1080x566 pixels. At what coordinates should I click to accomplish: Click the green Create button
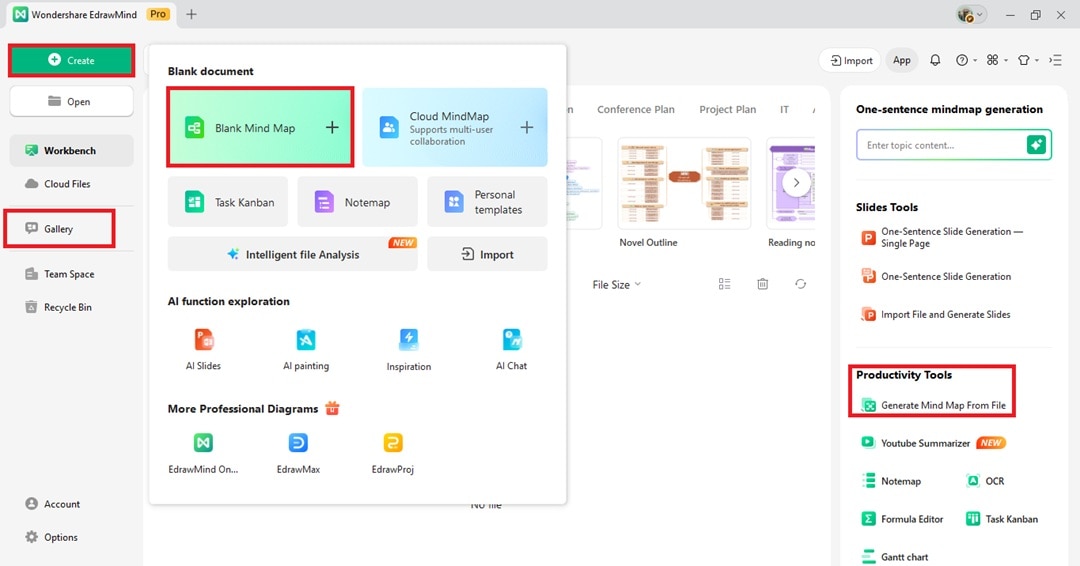point(72,61)
